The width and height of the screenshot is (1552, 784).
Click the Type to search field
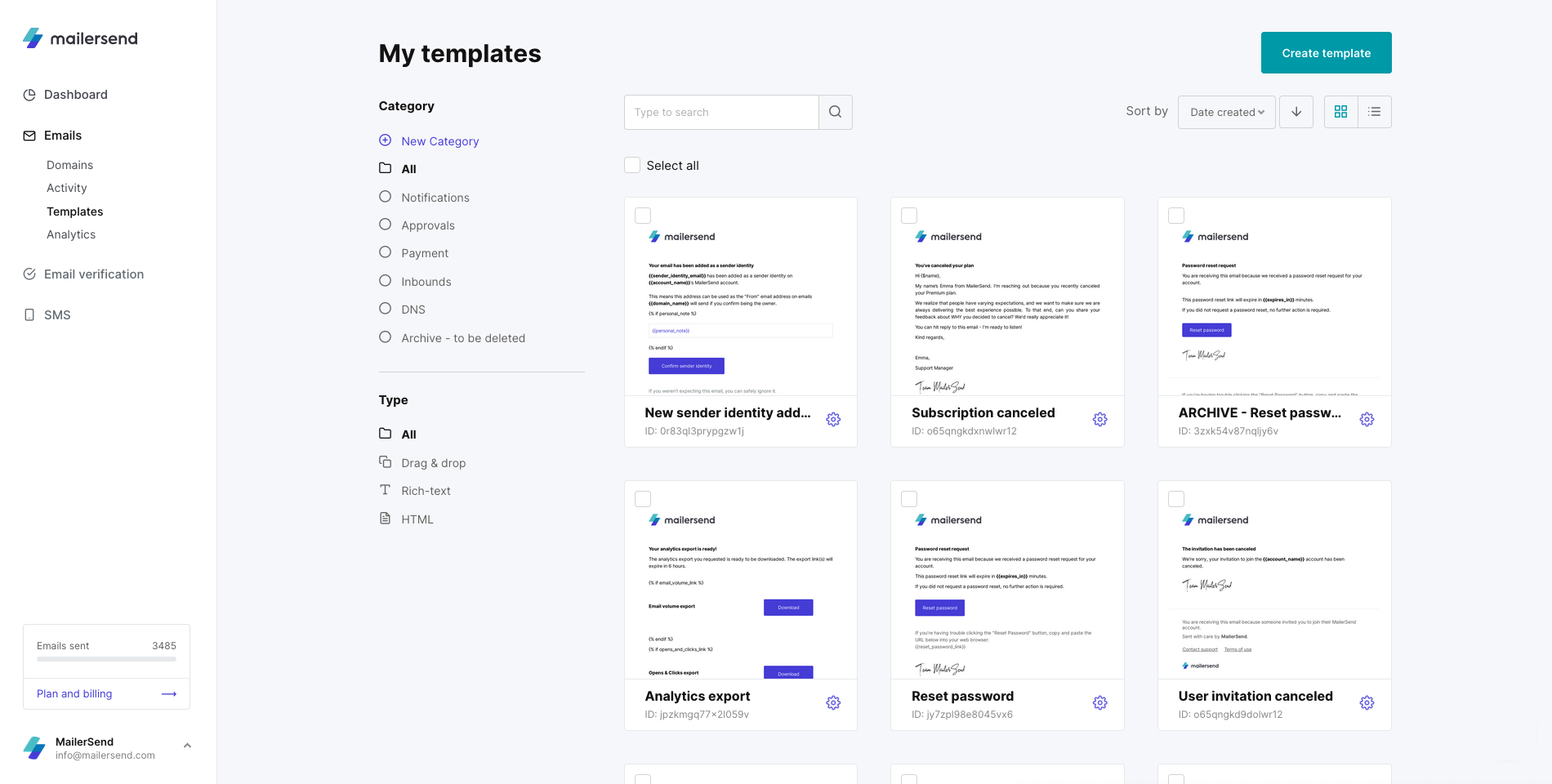(x=721, y=113)
